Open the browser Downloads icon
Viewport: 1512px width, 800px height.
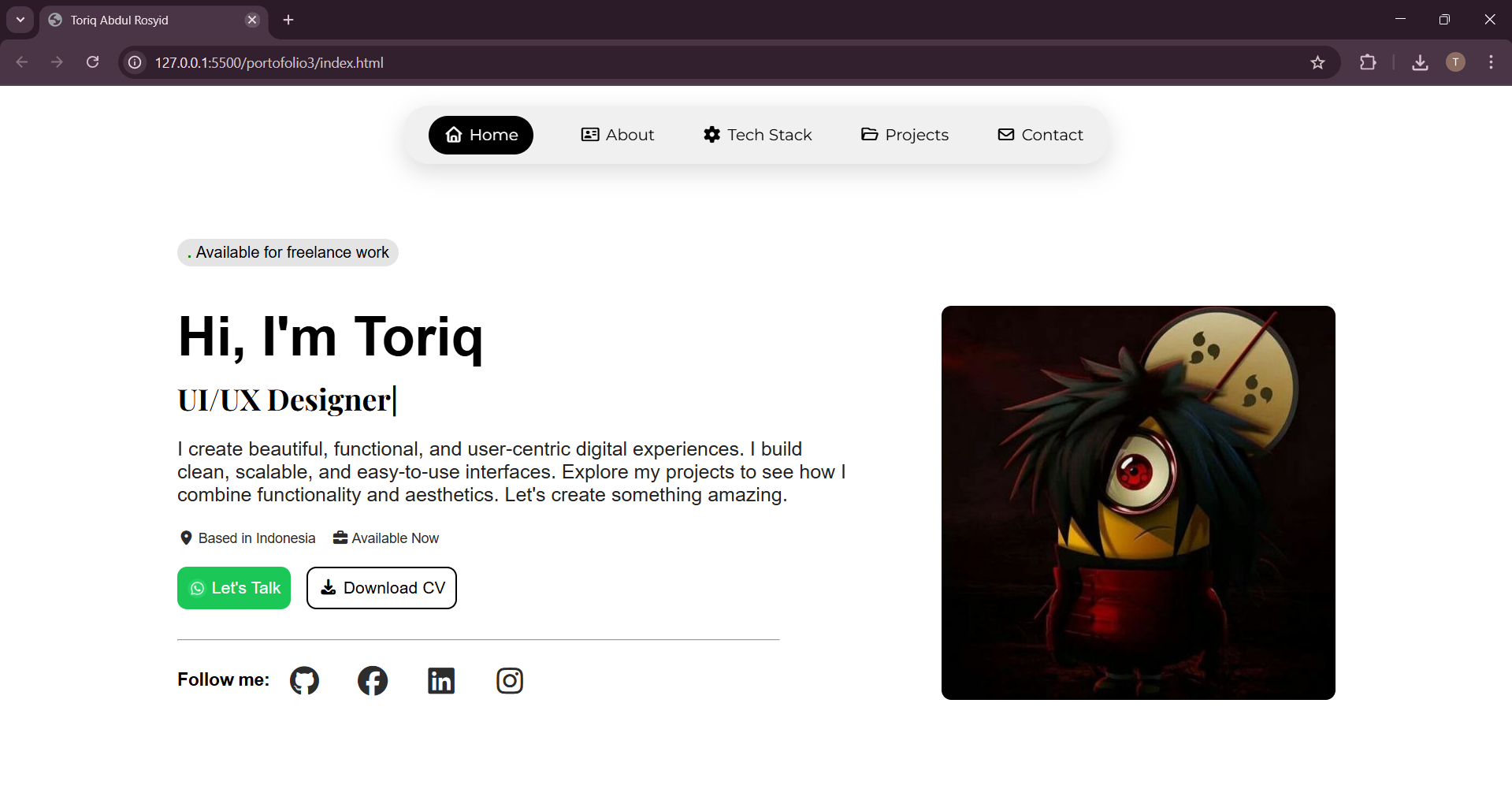pos(1420,62)
